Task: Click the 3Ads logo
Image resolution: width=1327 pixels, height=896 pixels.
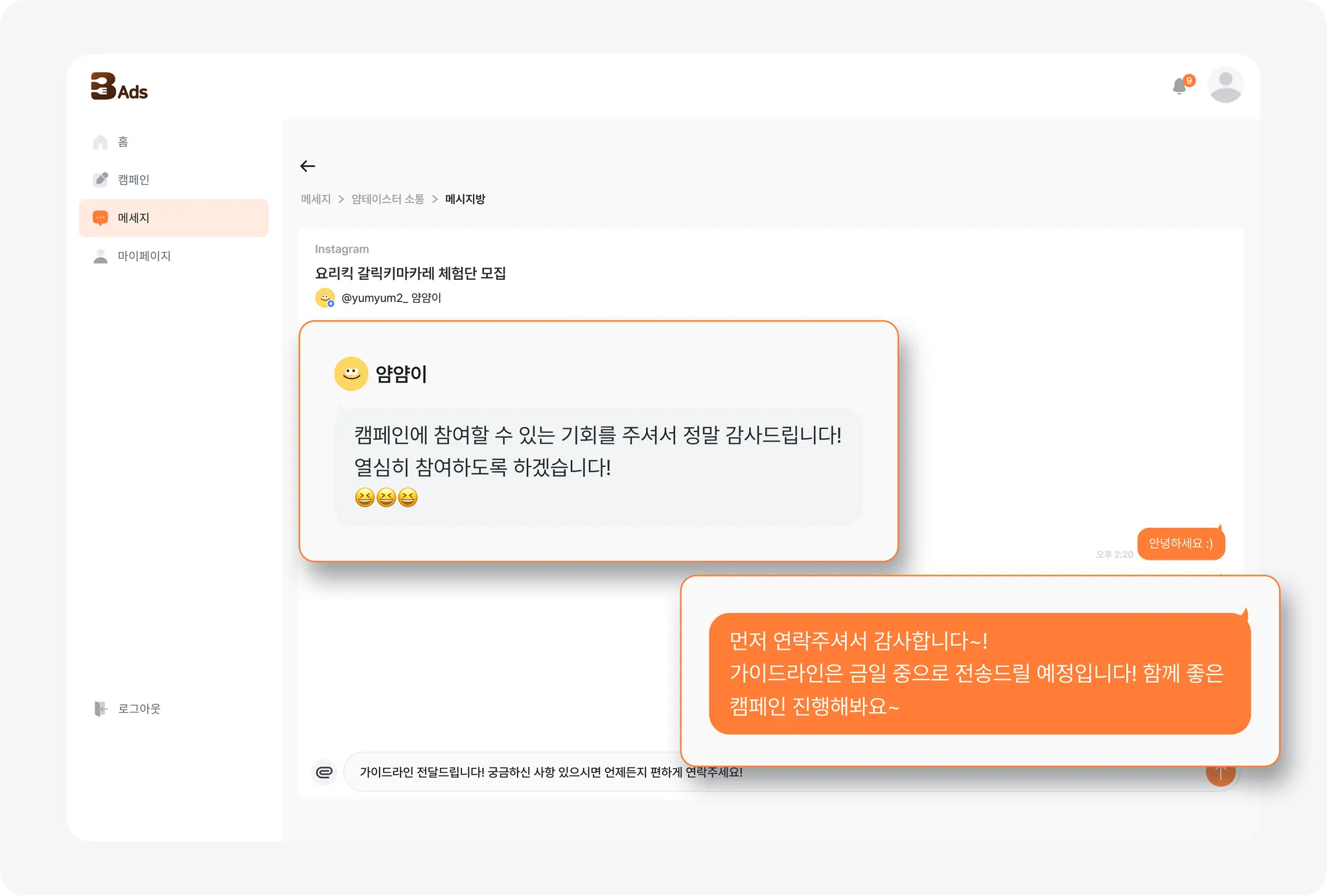Action: (119, 87)
